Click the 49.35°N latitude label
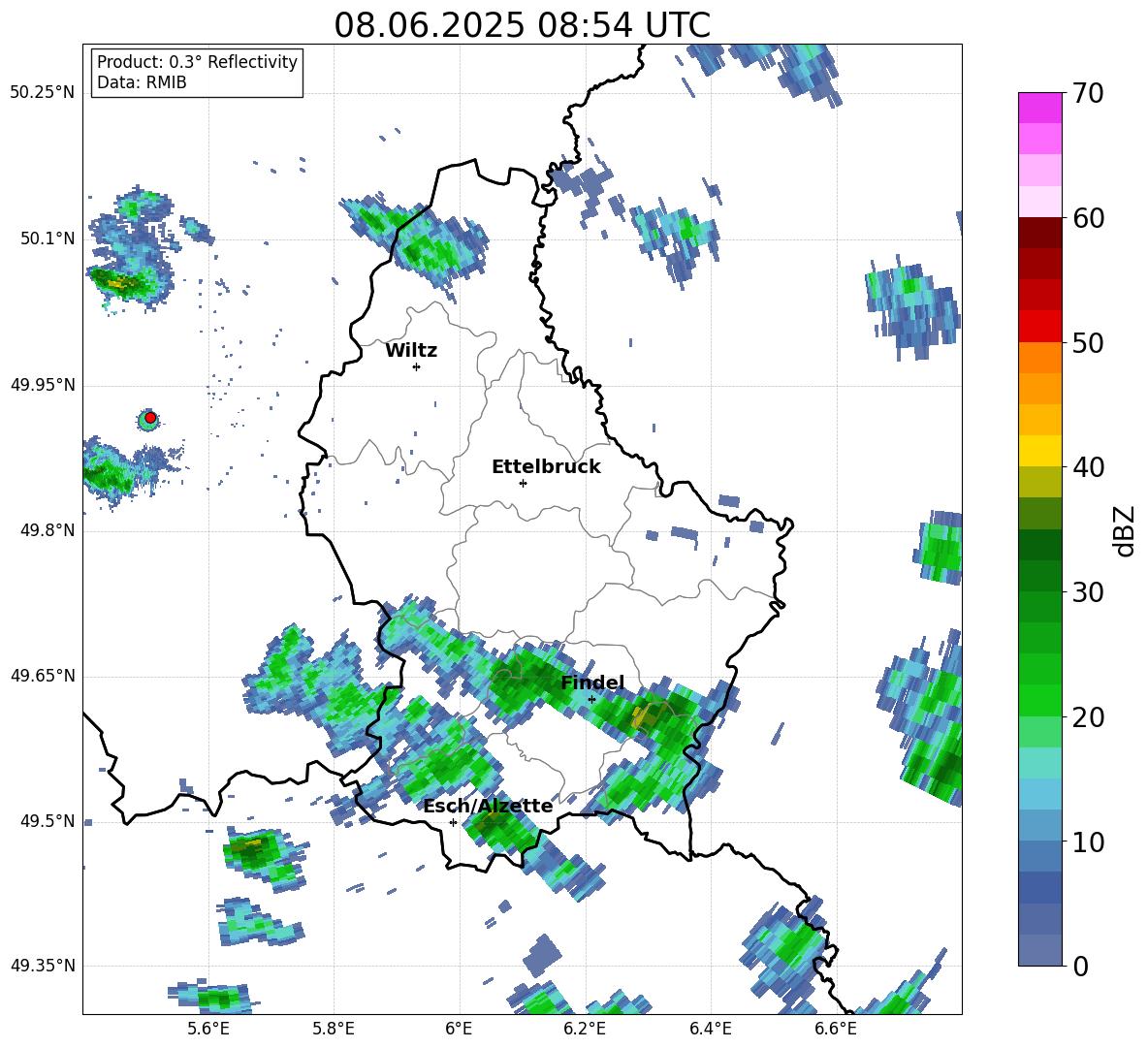Screen dimensions: 1148x1048 [x=43, y=966]
